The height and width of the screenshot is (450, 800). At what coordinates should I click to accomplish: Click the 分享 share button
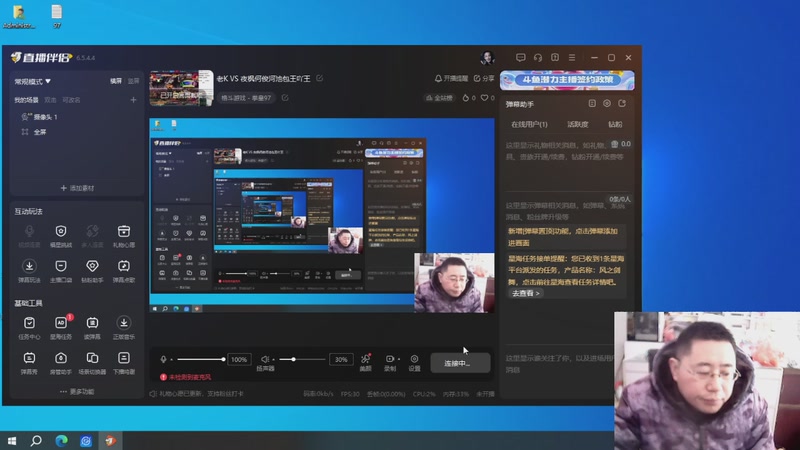(484, 78)
